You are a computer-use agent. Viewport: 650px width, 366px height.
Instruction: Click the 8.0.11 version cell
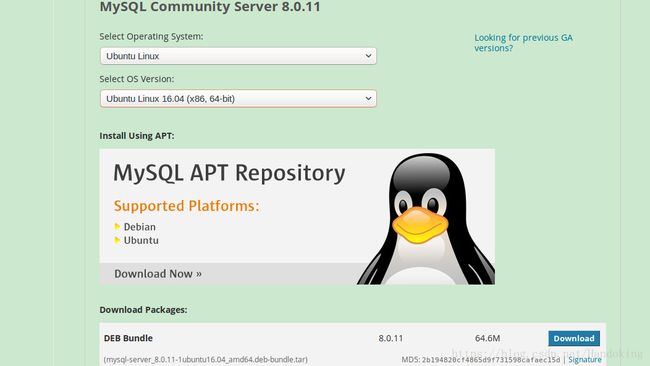point(390,338)
